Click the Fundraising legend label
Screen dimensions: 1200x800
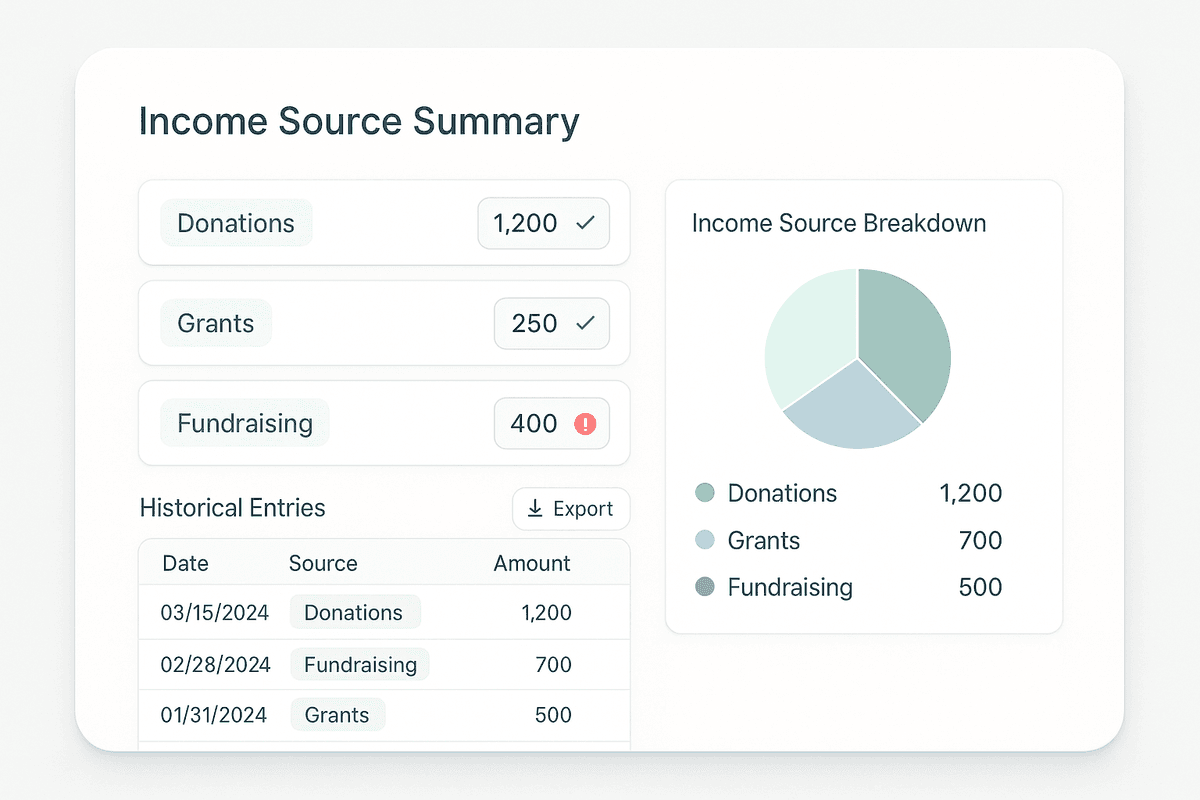click(x=790, y=587)
